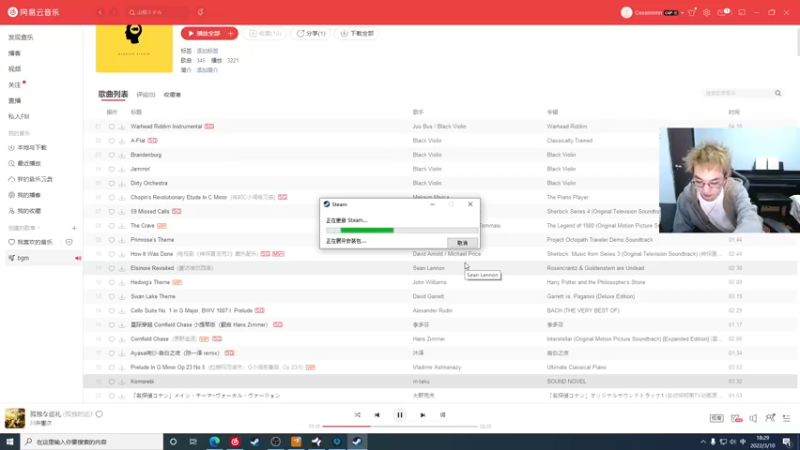This screenshot has height=450, width=800.
Task: Open the sound effects icon
Action: coord(736,418)
